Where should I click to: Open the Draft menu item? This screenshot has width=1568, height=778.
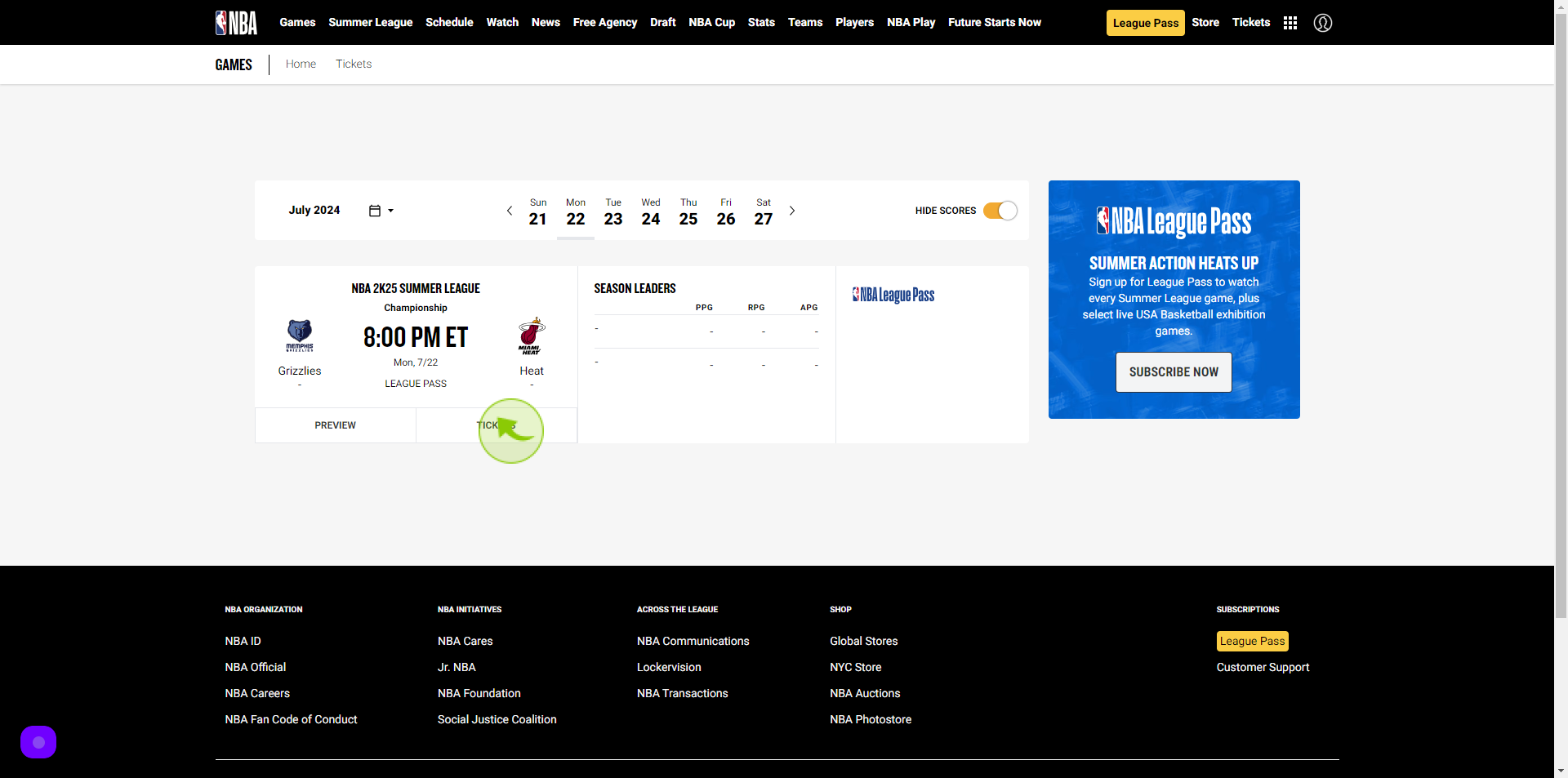tap(663, 22)
